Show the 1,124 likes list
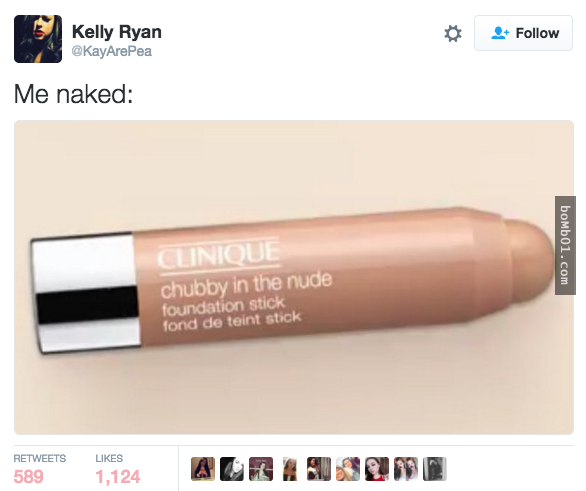 (118, 477)
